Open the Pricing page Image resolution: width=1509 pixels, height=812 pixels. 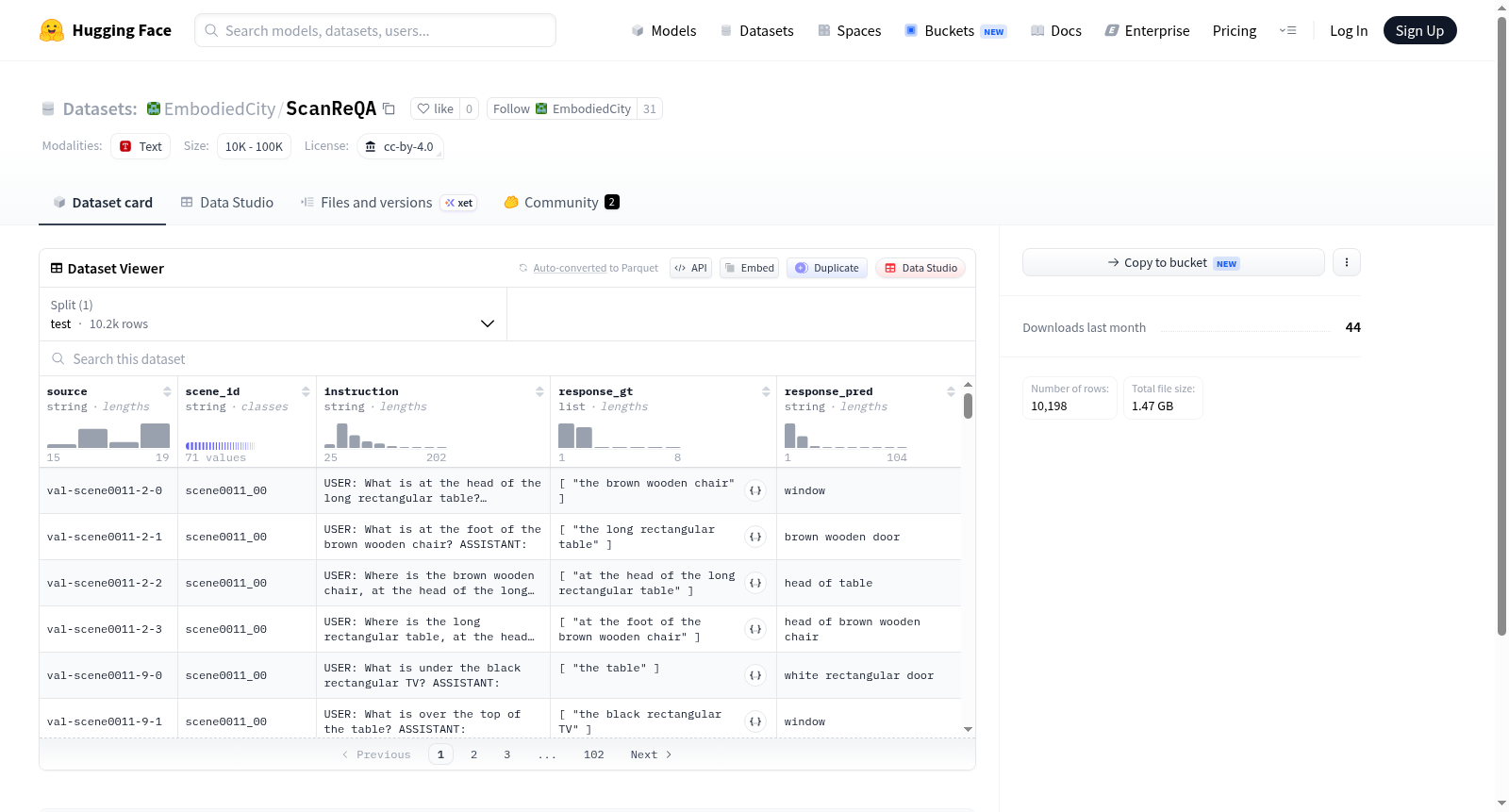coord(1235,30)
